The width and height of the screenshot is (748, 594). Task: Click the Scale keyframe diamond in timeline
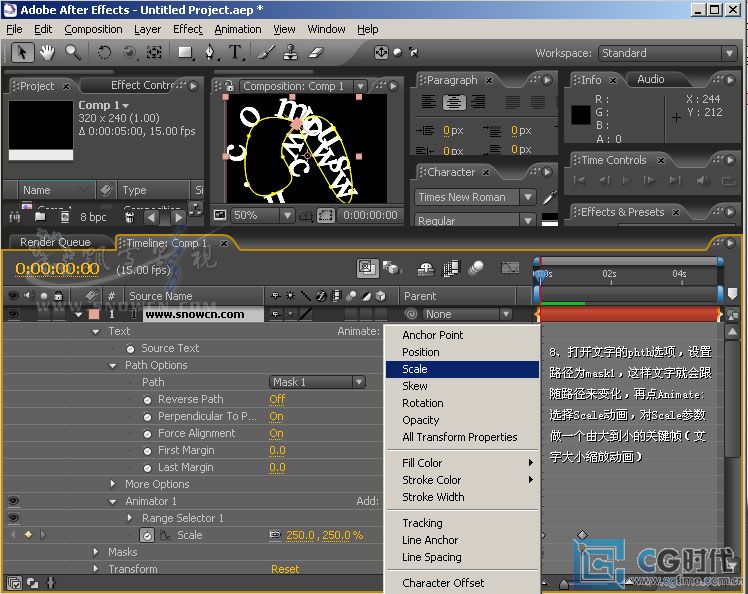coord(582,535)
